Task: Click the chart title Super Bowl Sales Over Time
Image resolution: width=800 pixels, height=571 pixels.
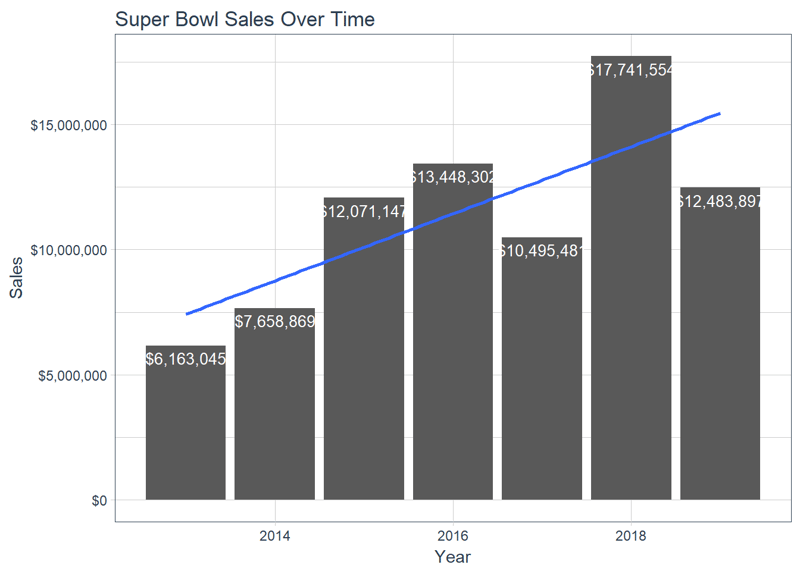Action: coord(245,19)
